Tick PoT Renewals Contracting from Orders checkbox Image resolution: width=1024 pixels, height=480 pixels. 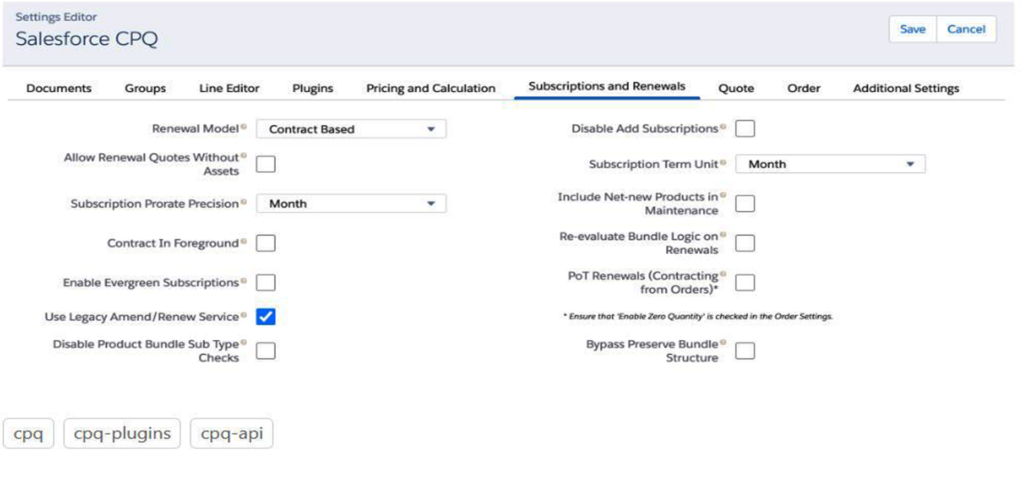pyautogui.click(x=744, y=283)
